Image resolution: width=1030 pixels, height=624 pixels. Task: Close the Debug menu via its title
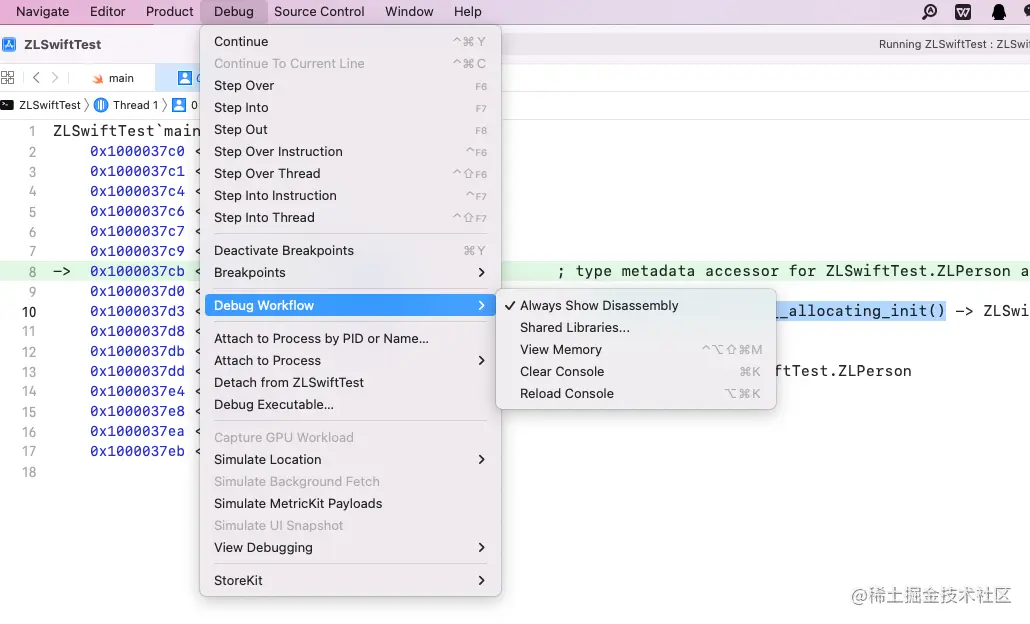pos(233,12)
